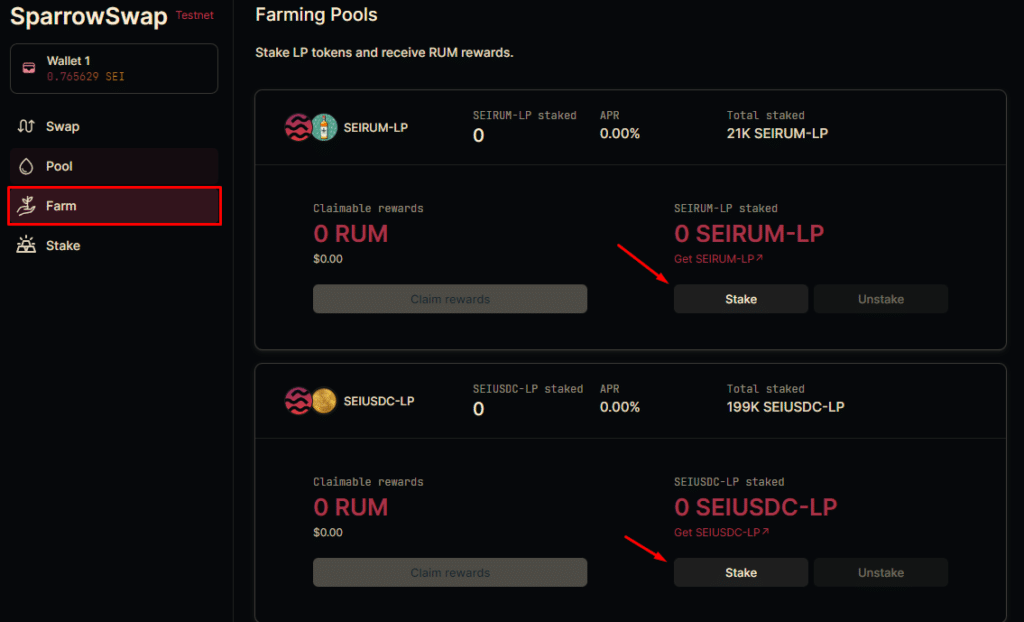The width and height of the screenshot is (1024, 622).
Task: Click the Pool droplet icon
Action: click(x=26, y=166)
